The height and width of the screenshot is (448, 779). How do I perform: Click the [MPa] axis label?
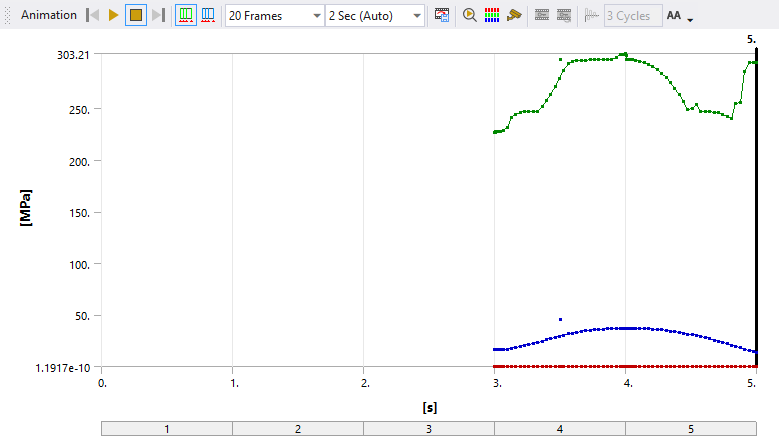[26, 208]
